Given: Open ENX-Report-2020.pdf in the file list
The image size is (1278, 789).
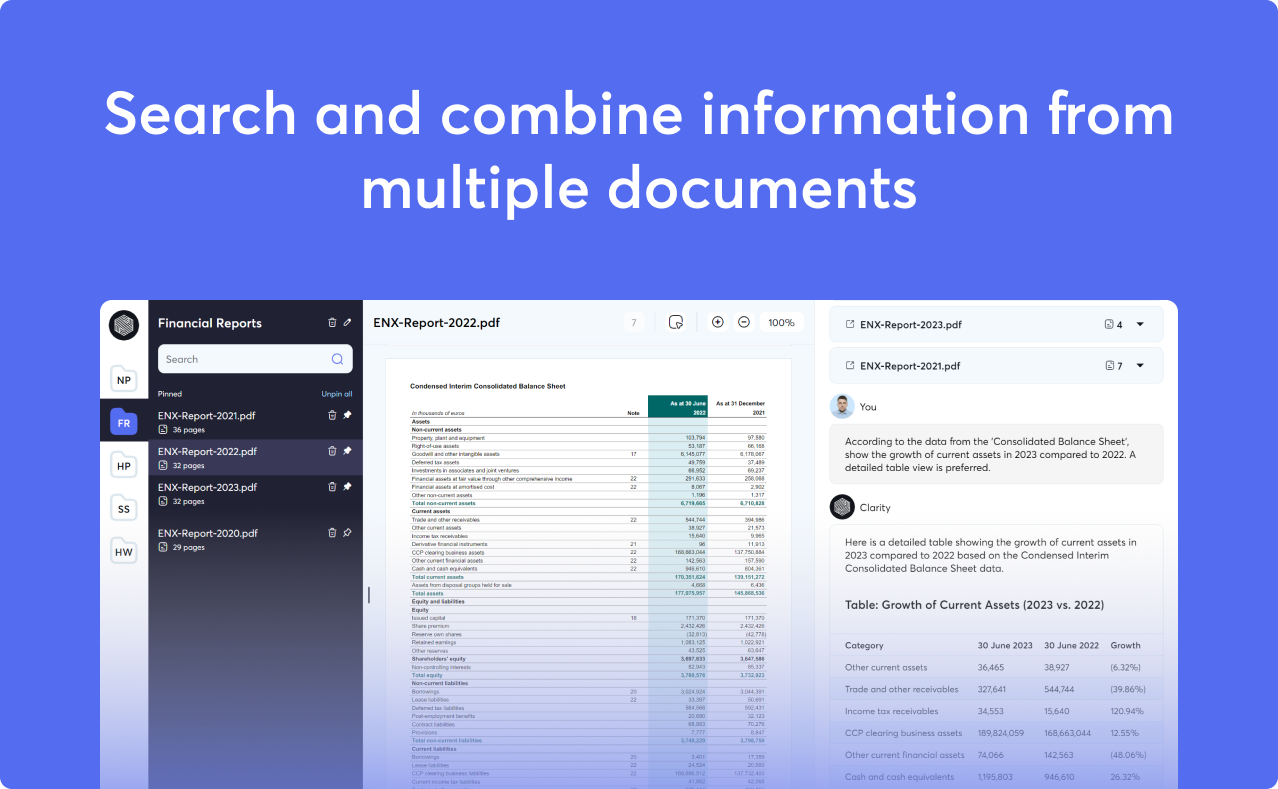Looking at the screenshot, I should (x=207, y=533).
